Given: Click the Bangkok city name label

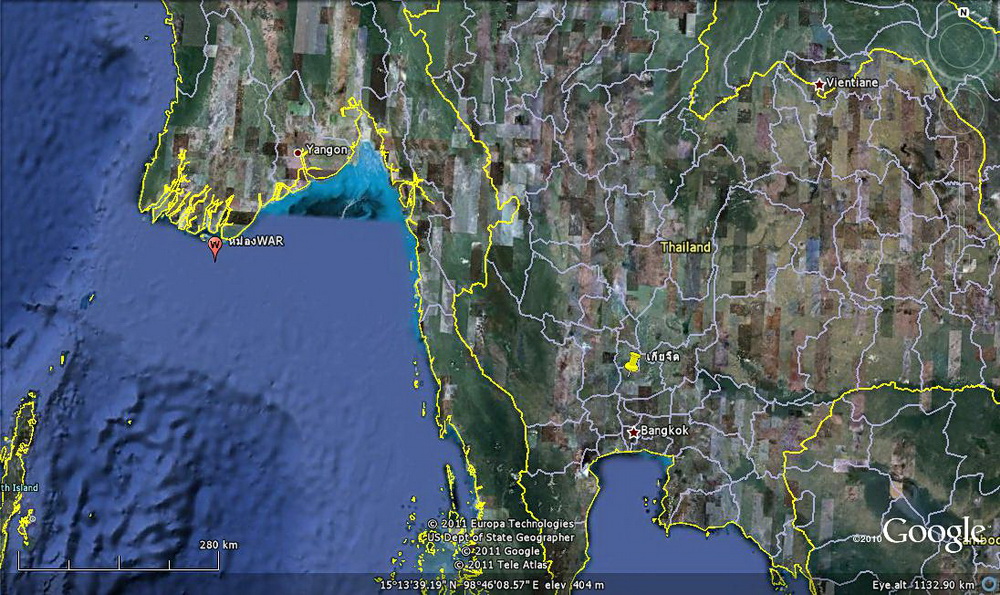Looking at the screenshot, I should [665, 431].
